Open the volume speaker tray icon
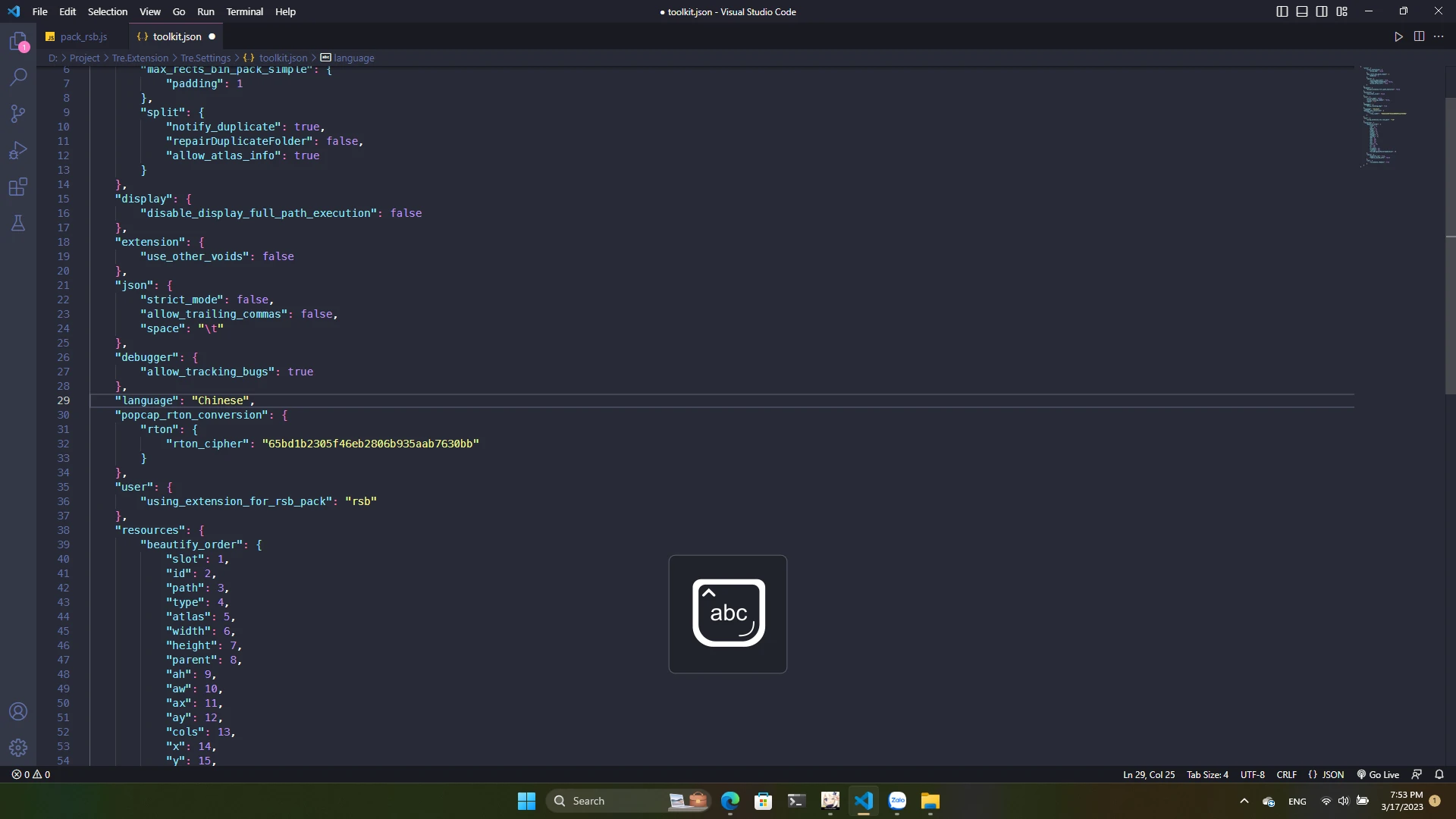The height and width of the screenshot is (819, 1456). tap(1343, 801)
